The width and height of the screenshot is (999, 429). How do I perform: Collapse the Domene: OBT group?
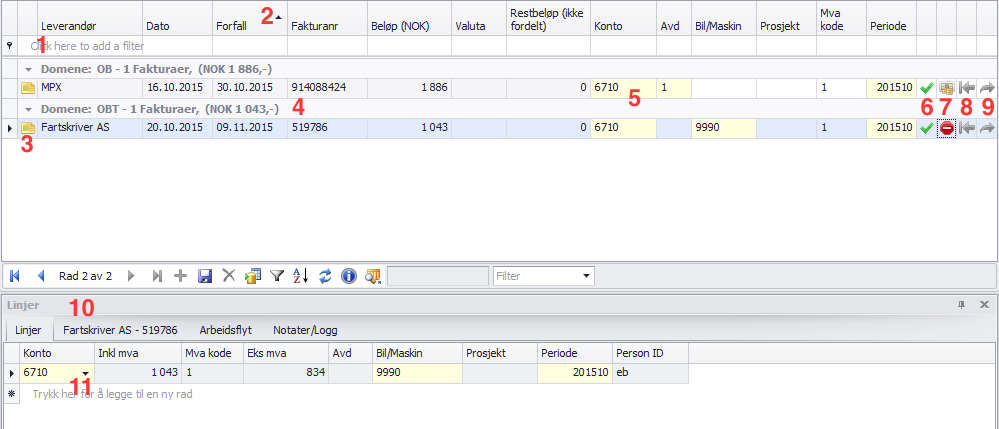pos(29,108)
